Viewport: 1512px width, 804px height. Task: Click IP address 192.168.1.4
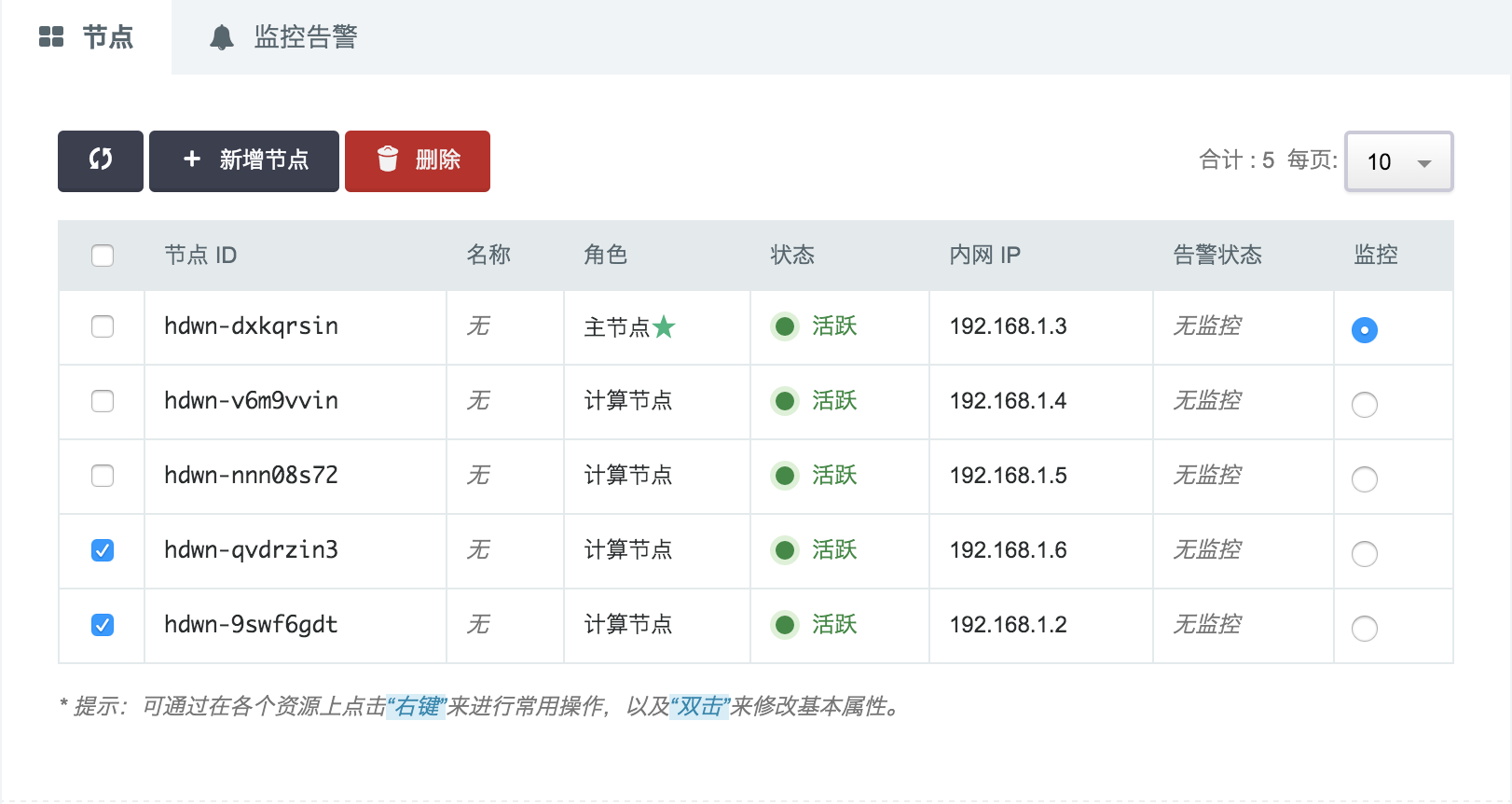point(1008,401)
